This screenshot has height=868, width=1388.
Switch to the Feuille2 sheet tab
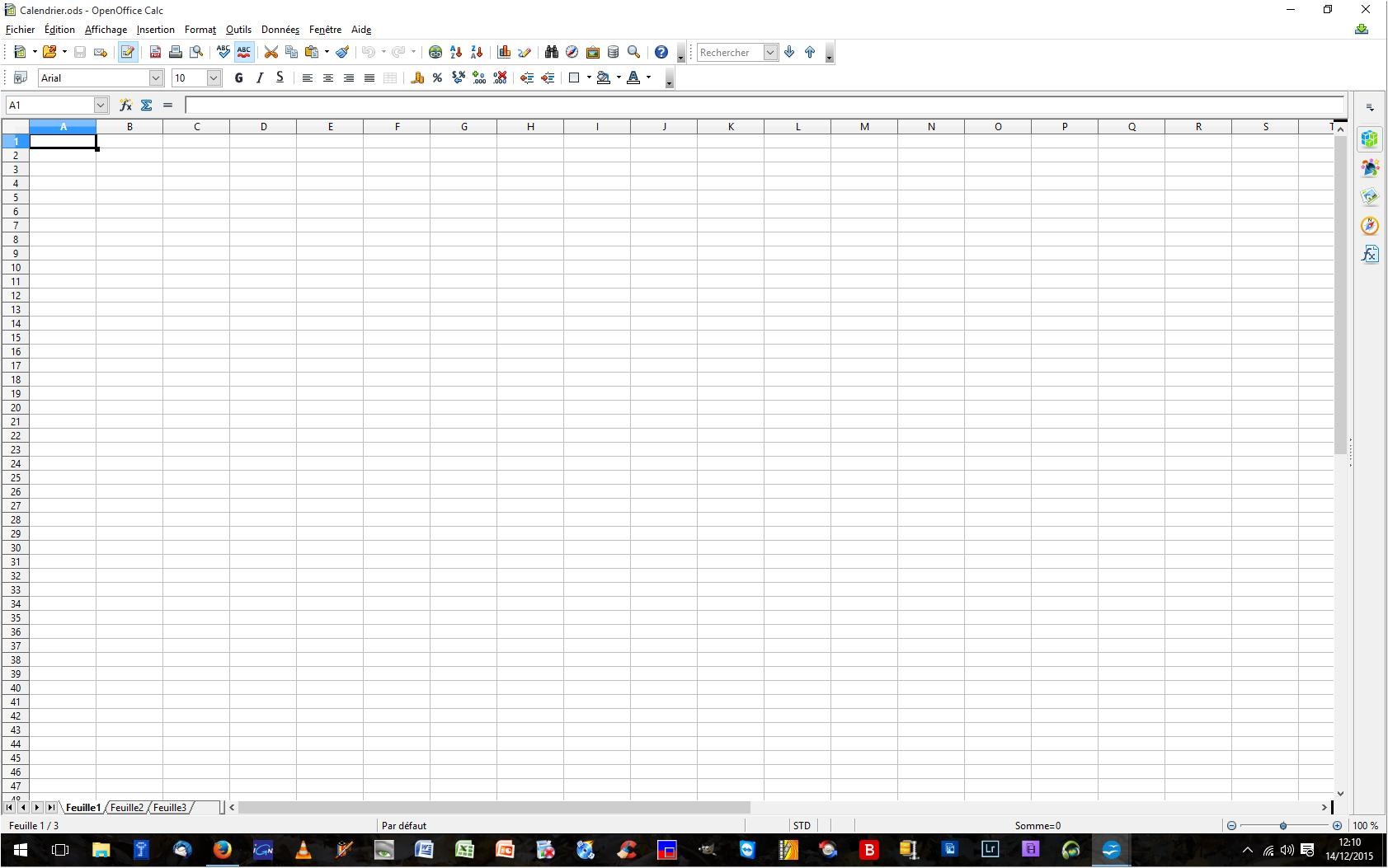click(127, 808)
